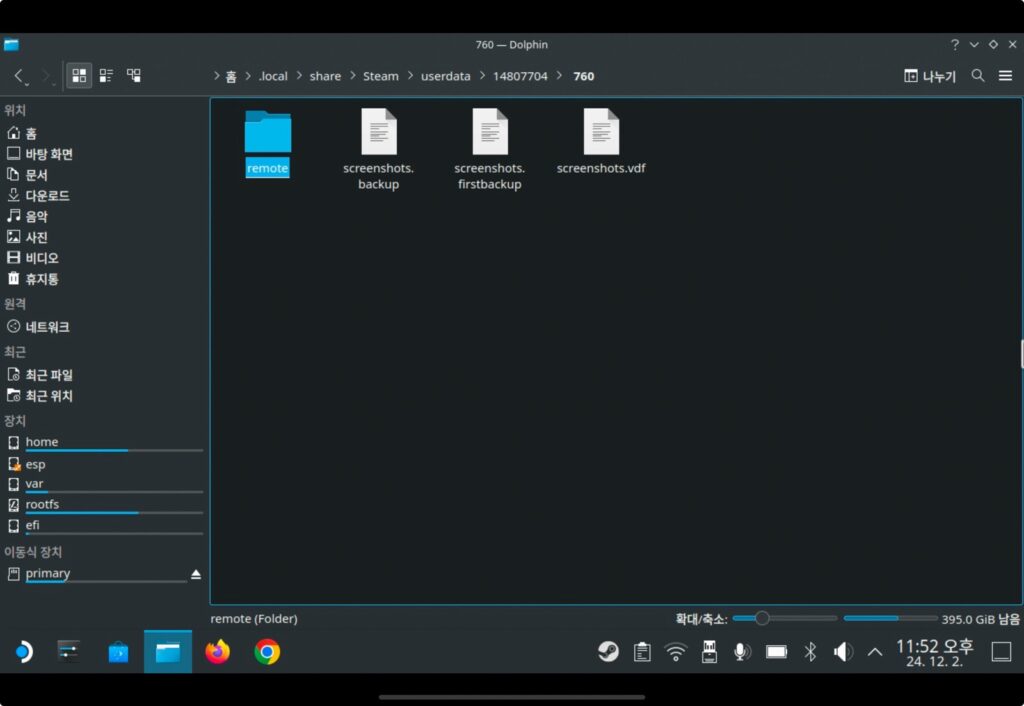Open the hamburger menu

(x=1006, y=76)
